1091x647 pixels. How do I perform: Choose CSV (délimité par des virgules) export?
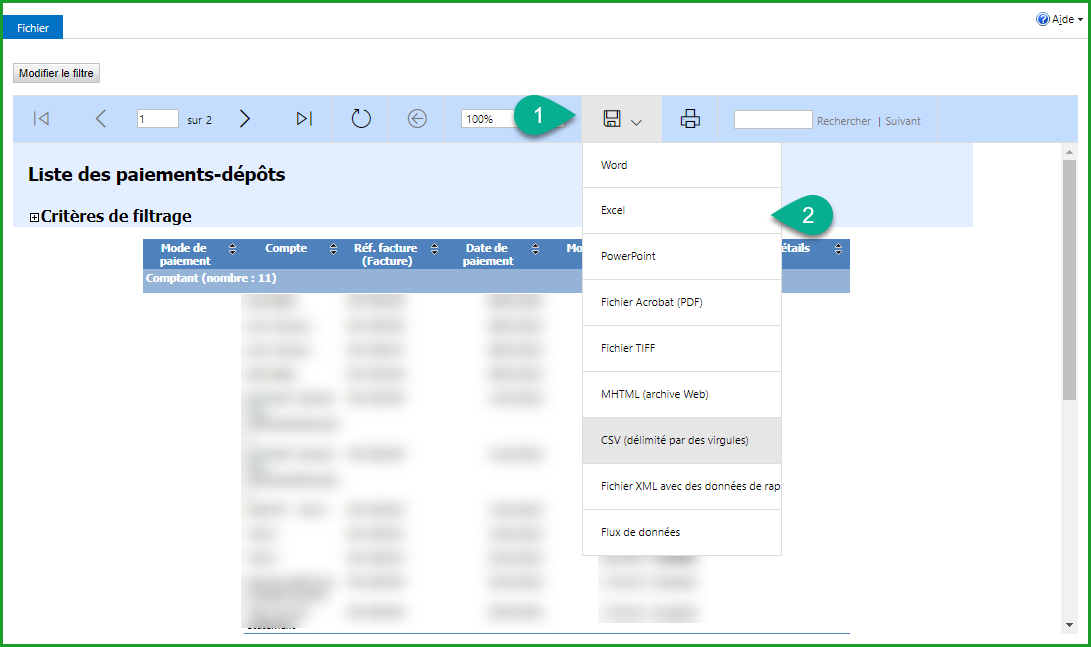(x=674, y=440)
